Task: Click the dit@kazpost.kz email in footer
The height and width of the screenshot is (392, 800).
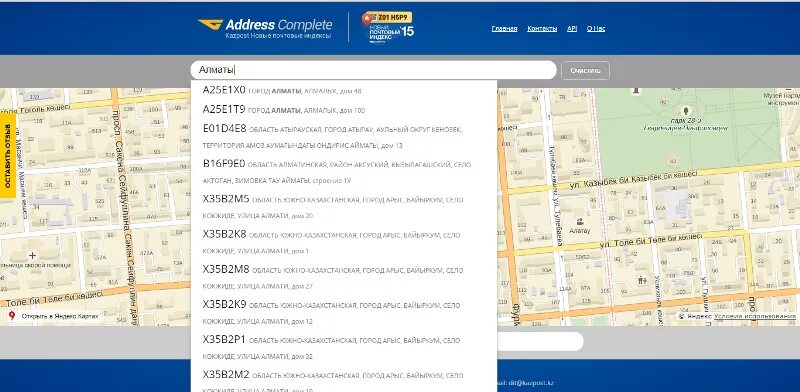Action: click(x=531, y=382)
